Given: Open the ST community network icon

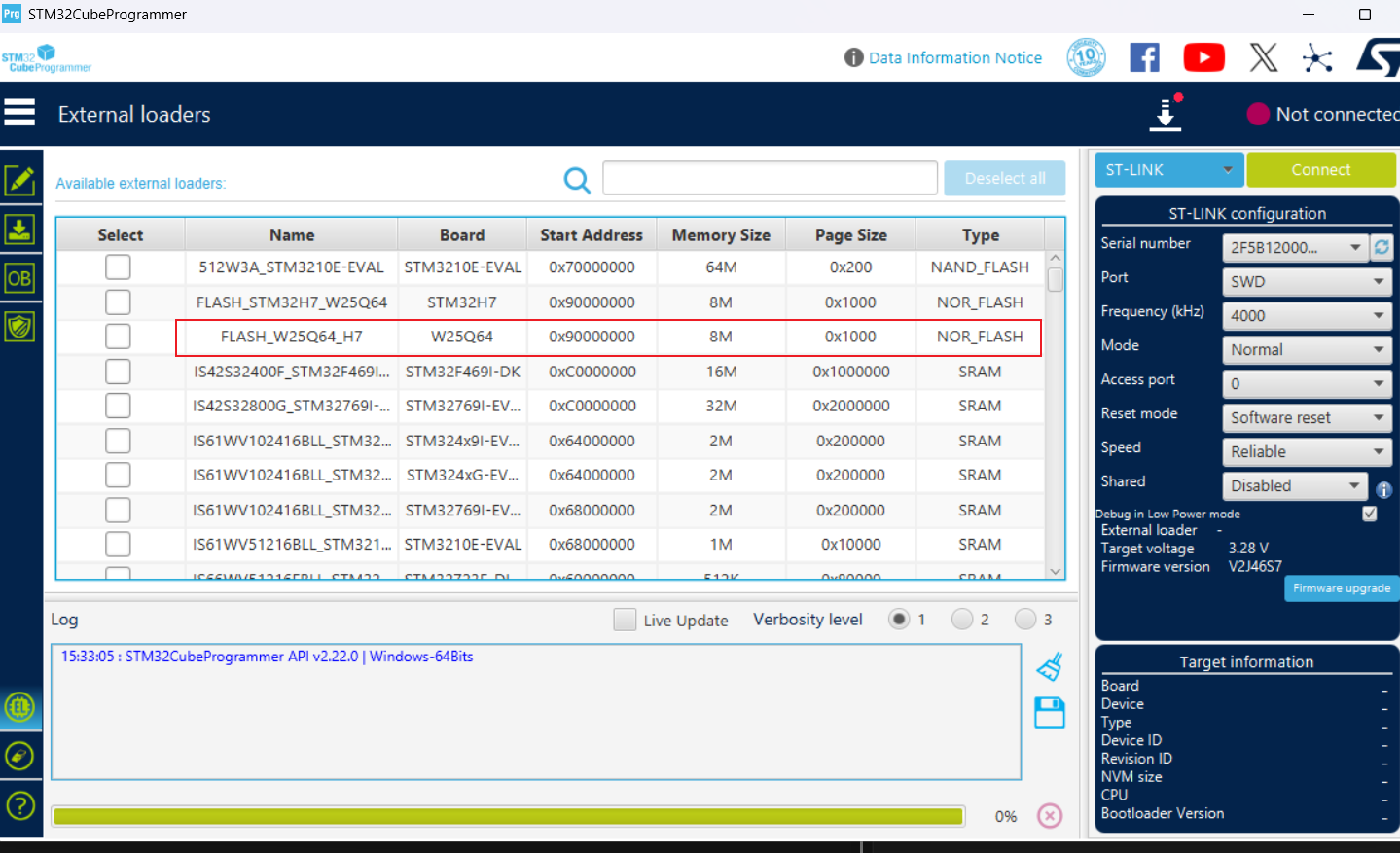Looking at the screenshot, I should coord(1317,57).
